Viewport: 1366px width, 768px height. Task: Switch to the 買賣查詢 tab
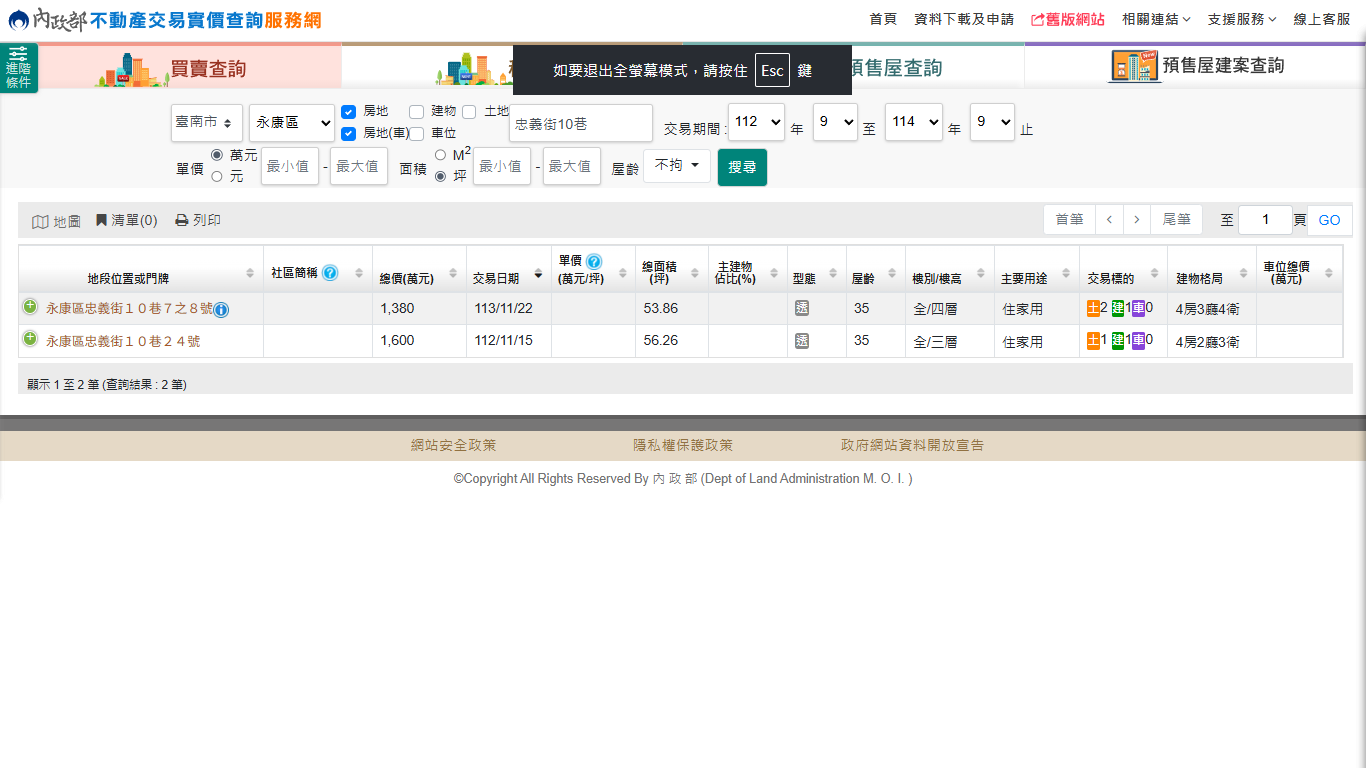[190, 67]
